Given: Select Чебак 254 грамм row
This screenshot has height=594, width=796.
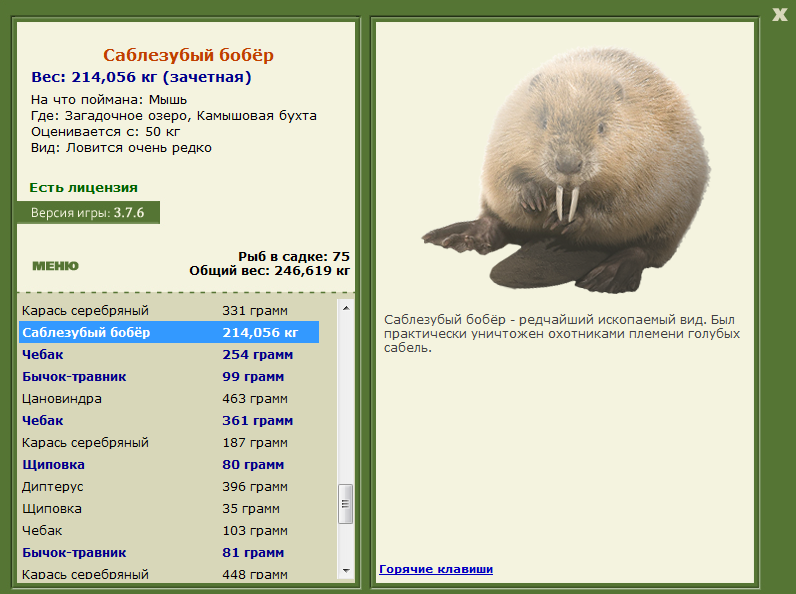Looking at the screenshot, I should [169, 354].
